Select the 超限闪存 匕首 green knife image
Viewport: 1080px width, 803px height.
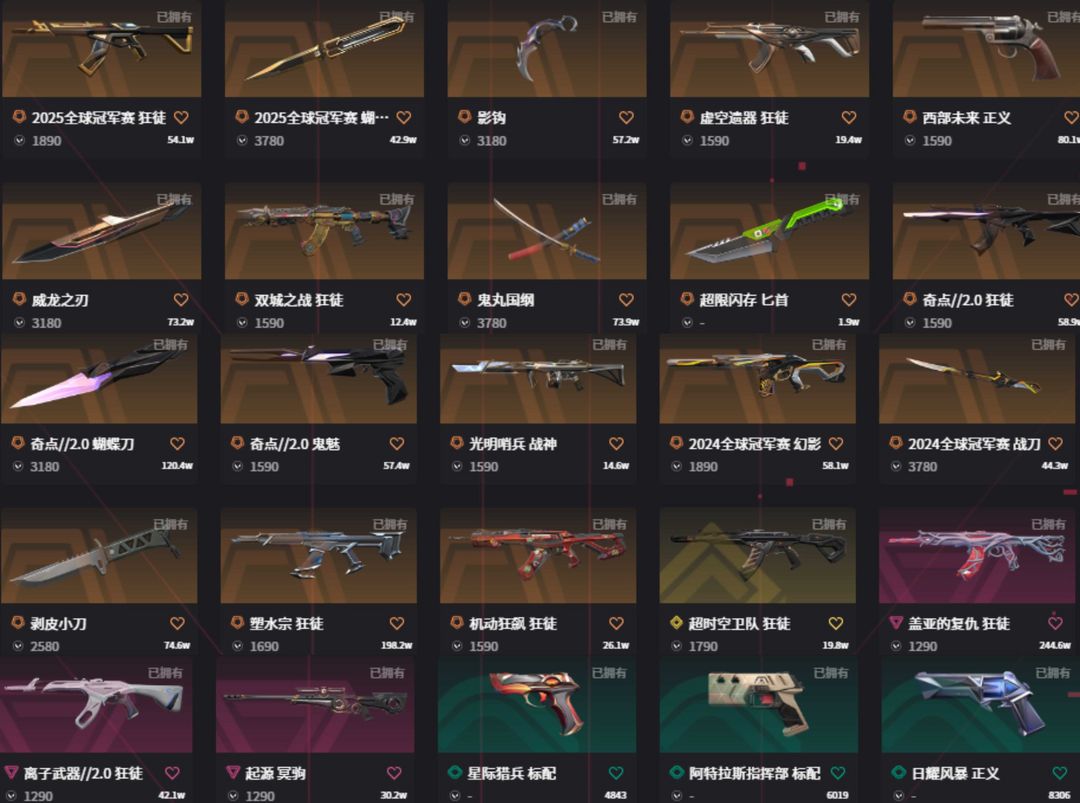(x=769, y=231)
